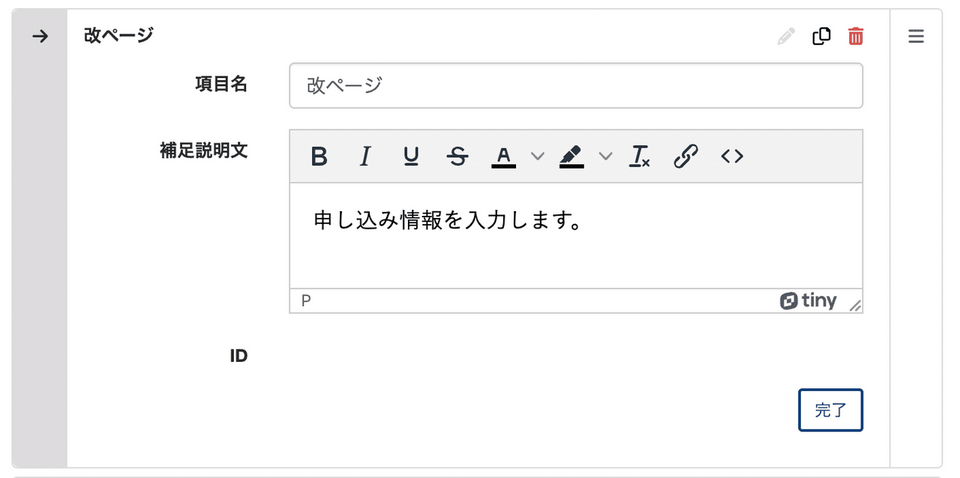Collapse item using the arrow handle

click(40, 37)
